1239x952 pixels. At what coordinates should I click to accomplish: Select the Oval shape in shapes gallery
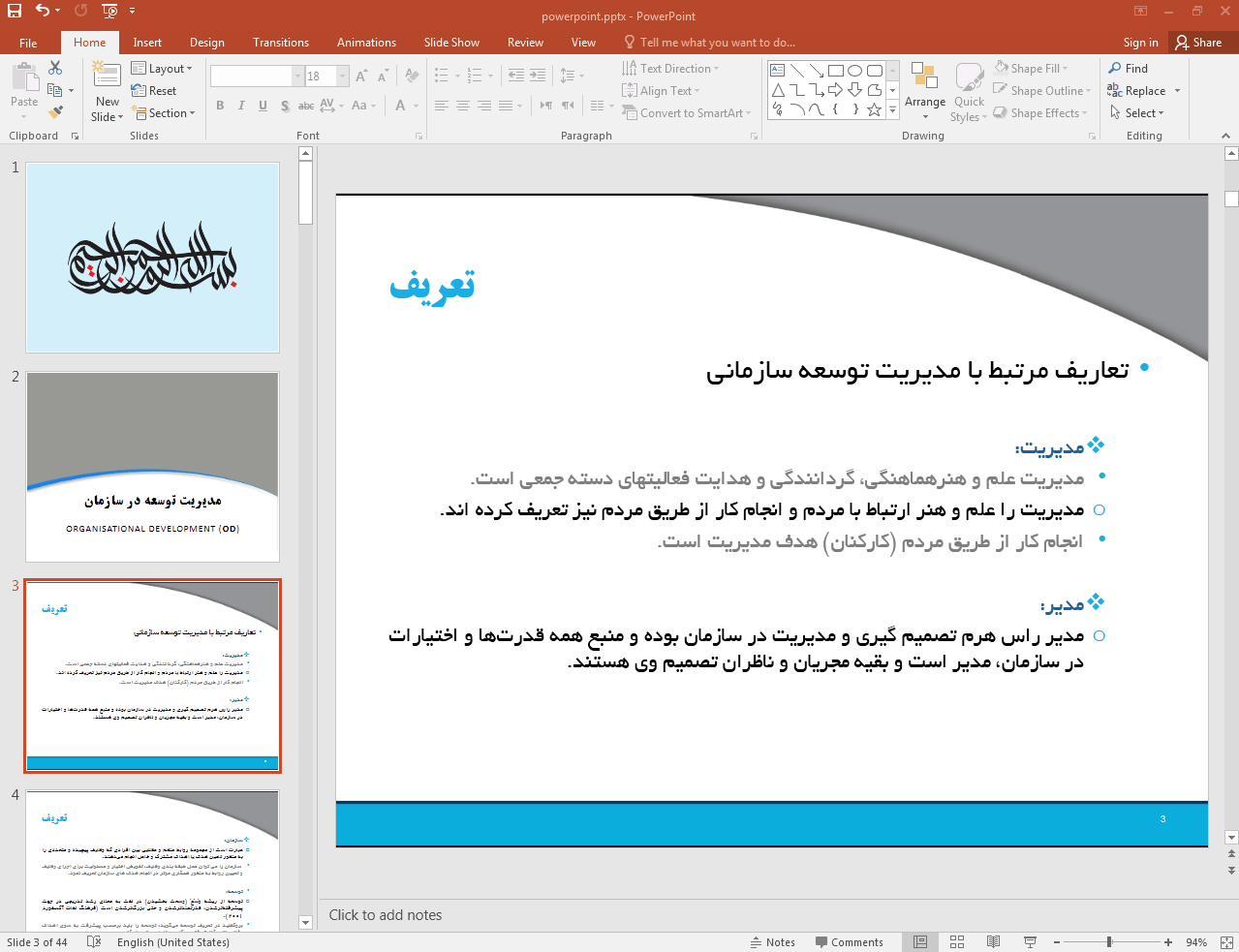tap(854, 71)
